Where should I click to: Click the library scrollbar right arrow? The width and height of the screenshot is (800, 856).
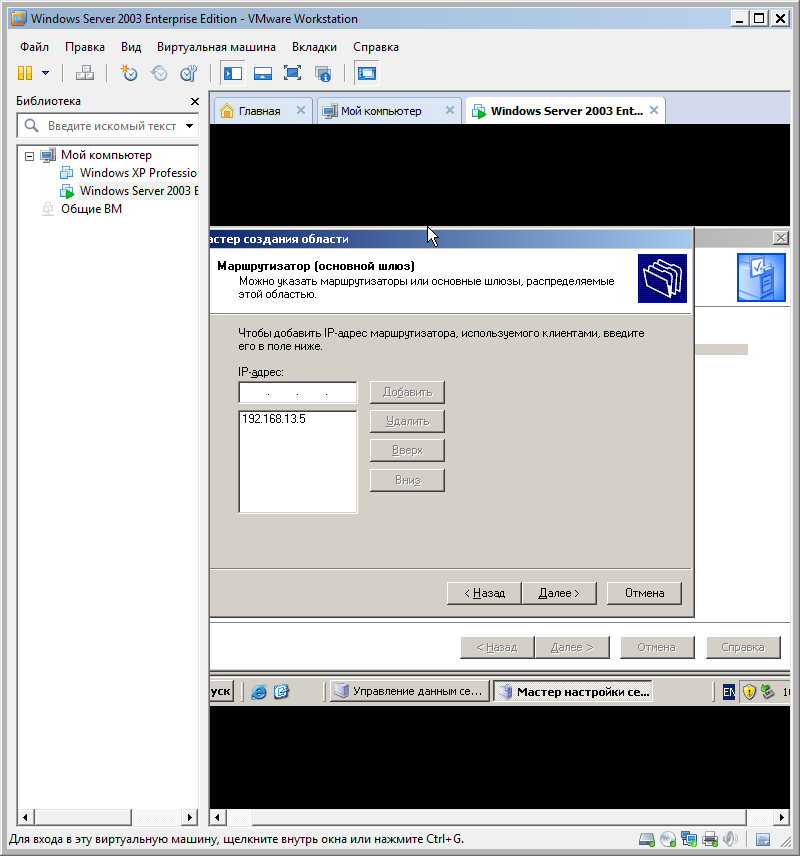189,817
